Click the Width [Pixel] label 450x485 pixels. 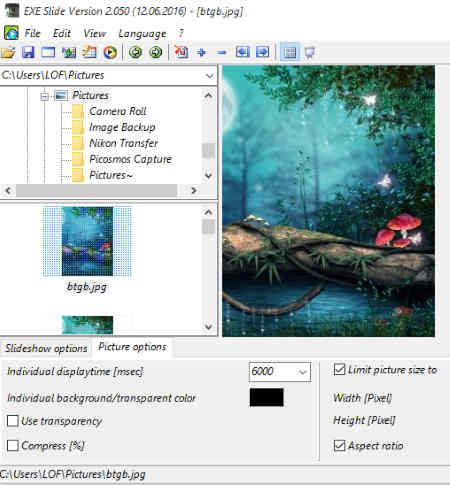tap(362, 398)
